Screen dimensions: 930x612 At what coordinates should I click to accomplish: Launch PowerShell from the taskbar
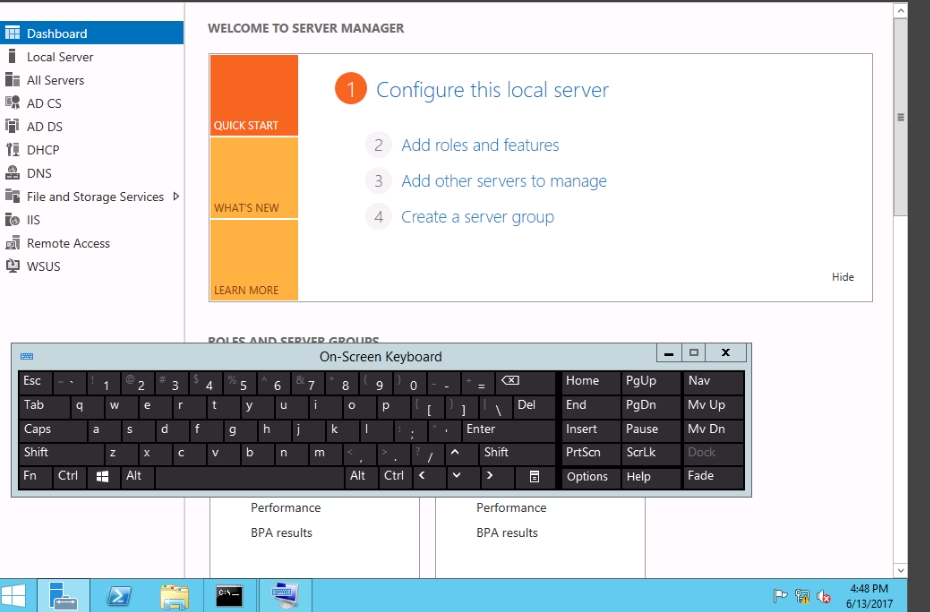click(118, 595)
